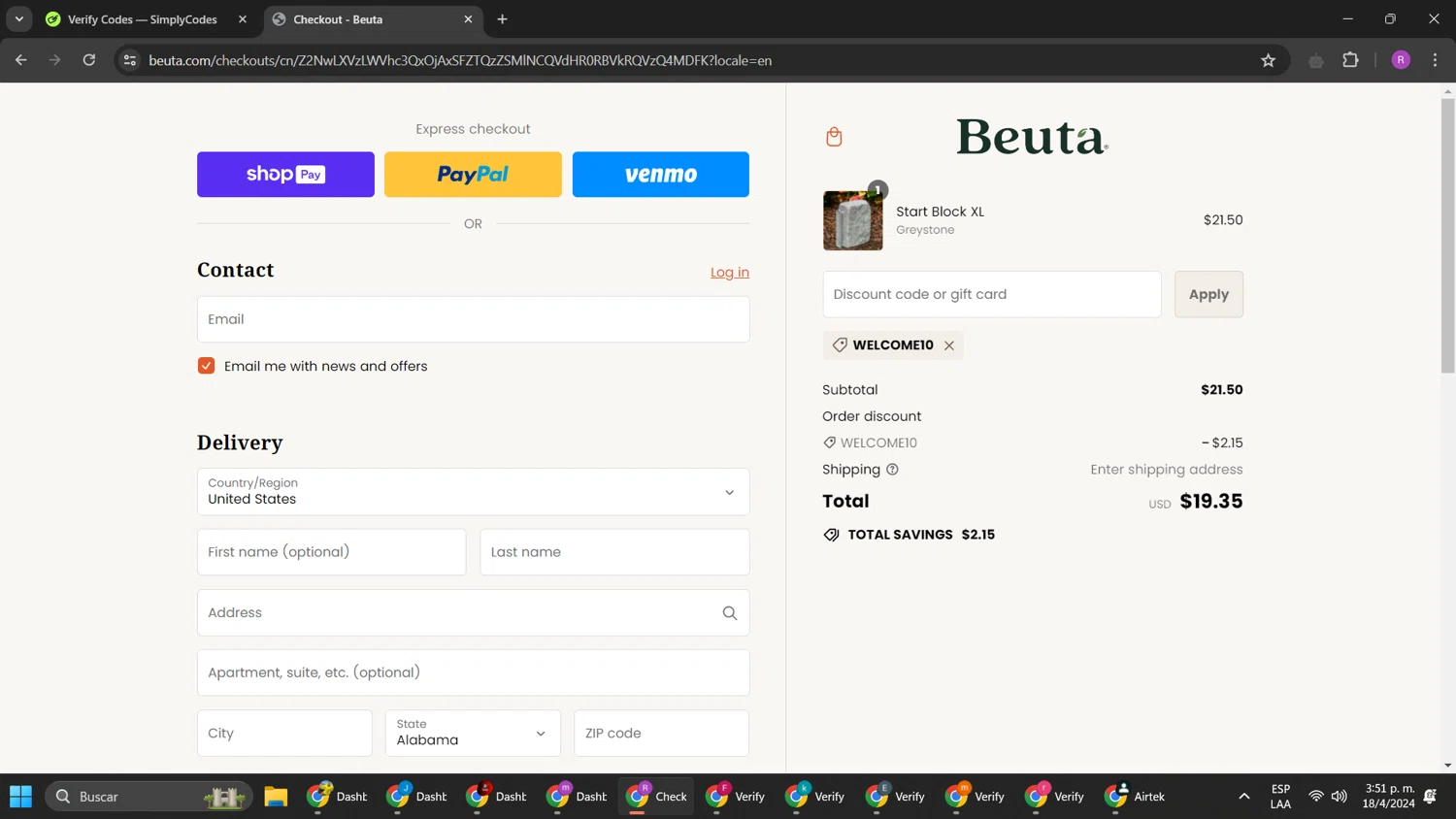Remove the WELCOME10 discount tag
This screenshot has width=1456, height=819.
click(949, 345)
